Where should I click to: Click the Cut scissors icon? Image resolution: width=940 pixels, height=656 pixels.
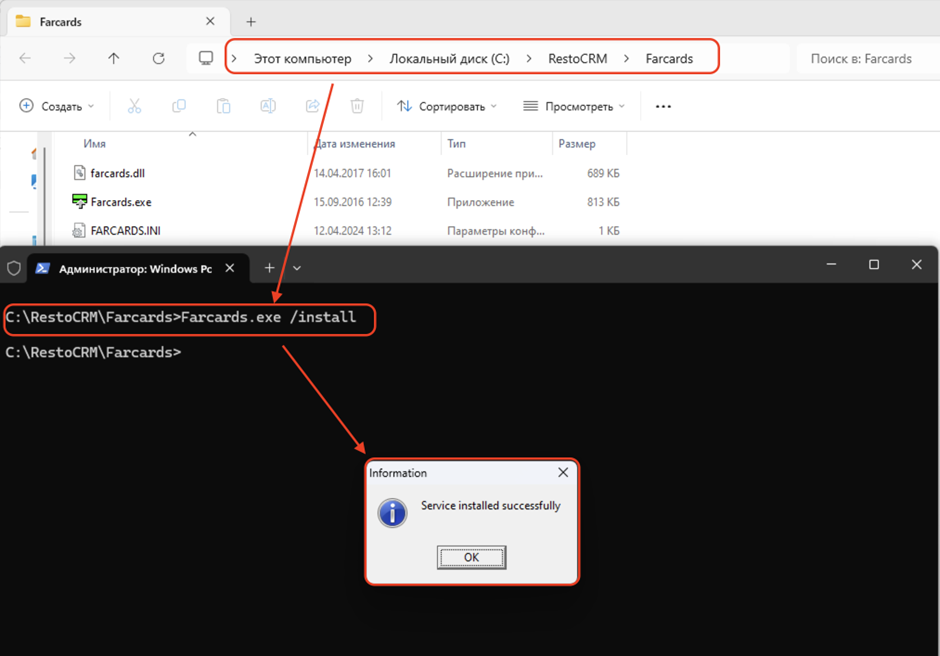[134, 106]
